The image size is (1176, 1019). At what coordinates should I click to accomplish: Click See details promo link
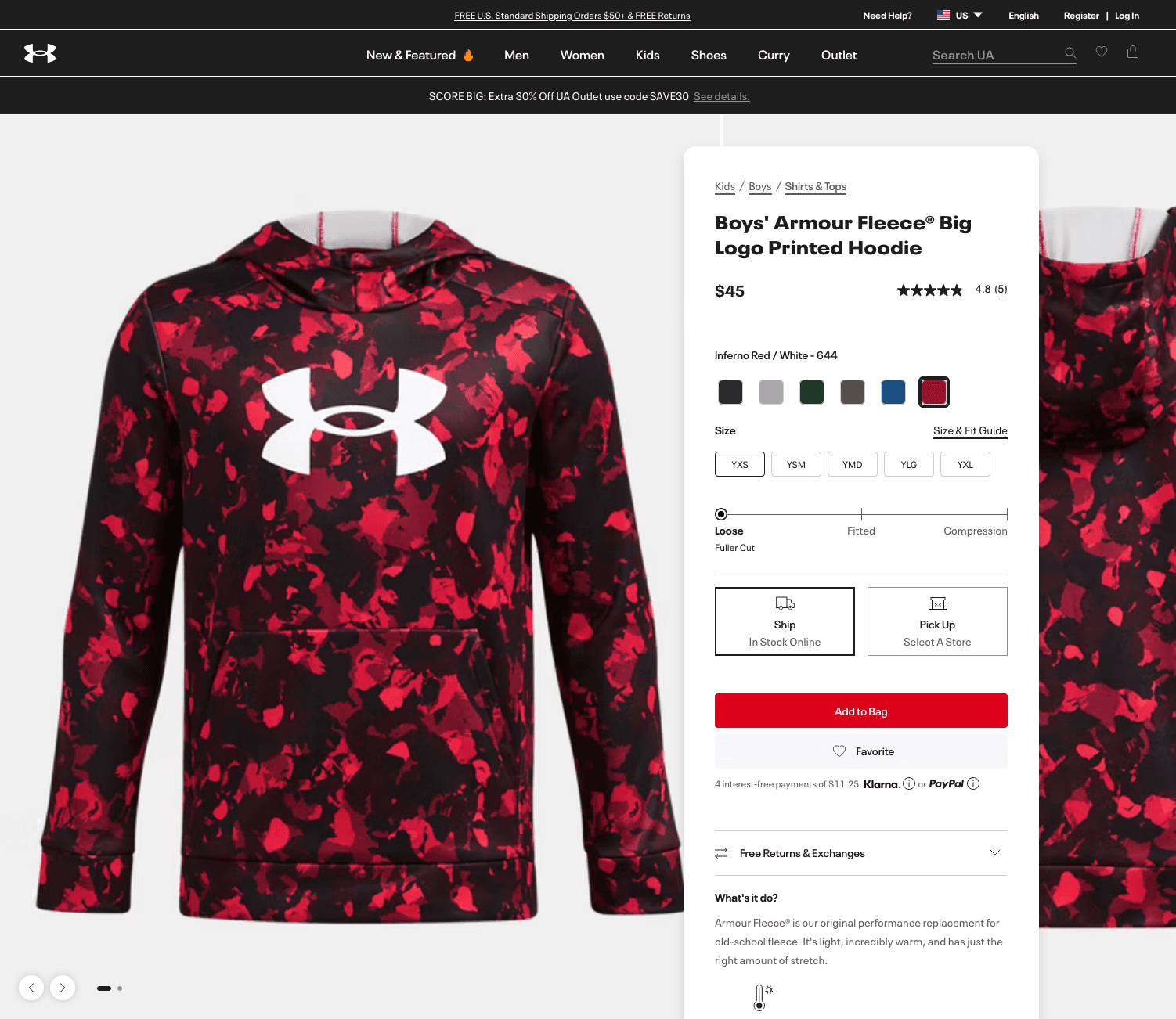click(722, 96)
